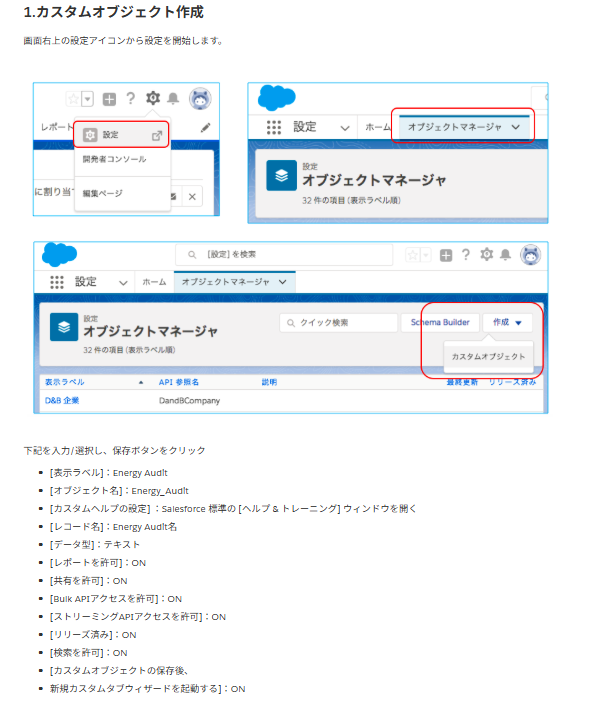Select ホーム tab beside the red-boxed tab
The width and height of the screenshot is (612, 704).
coord(378,128)
